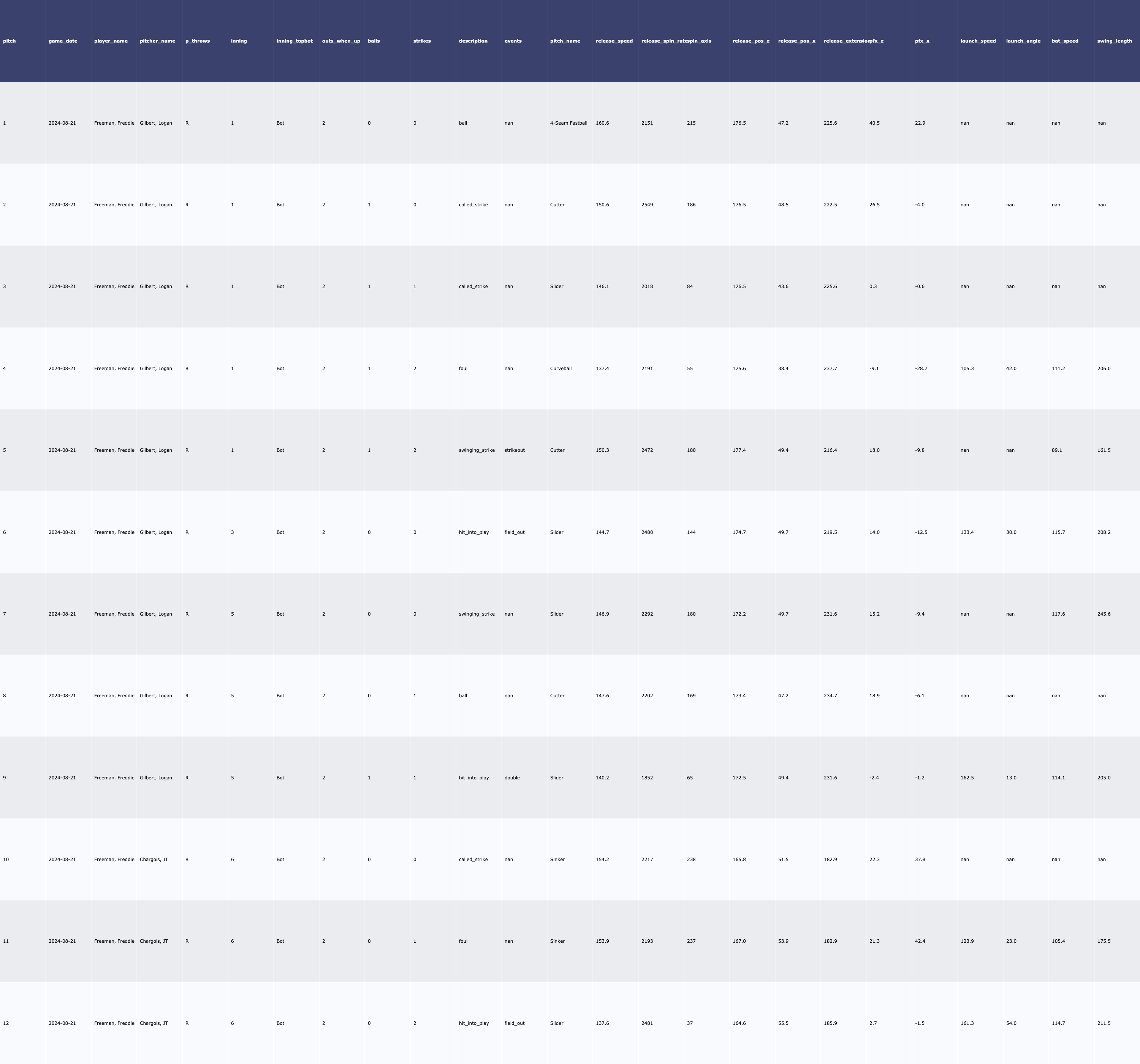Click the foul description in row 4
The width and height of the screenshot is (1140, 1064).
tap(463, 368)
